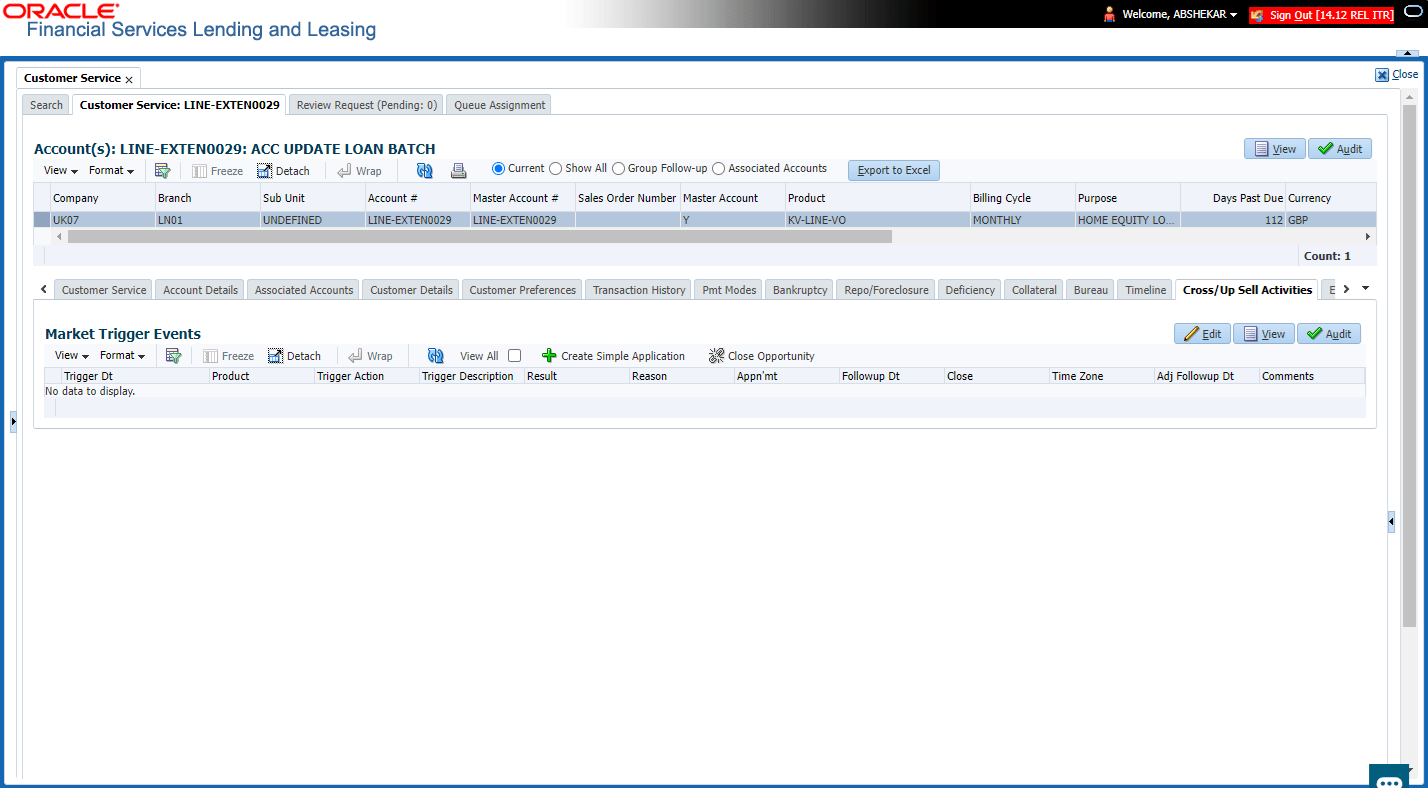This screenshot has height=788, width=1428.
Task: Open Welcome ABSHEKAR user dropdown
Action: point(1170,15)
